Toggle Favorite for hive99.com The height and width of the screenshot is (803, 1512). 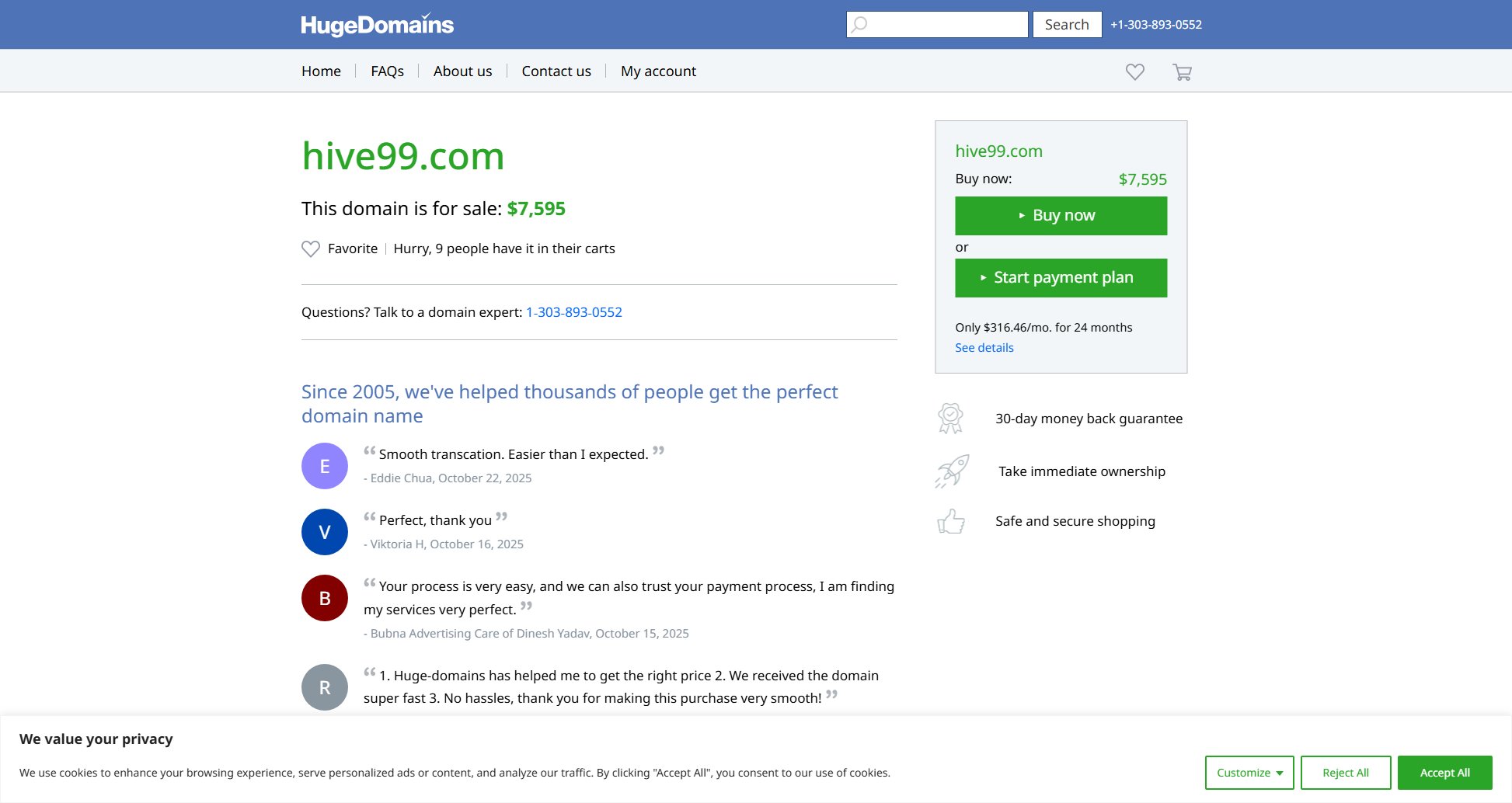point(340,249)
